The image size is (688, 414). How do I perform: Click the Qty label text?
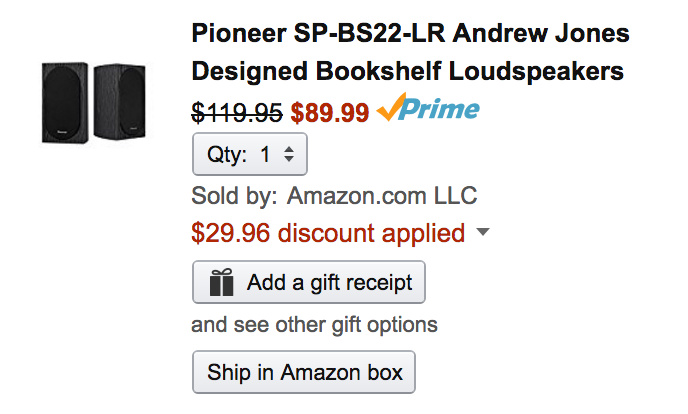pyautogui.click(x=226, y=154)
